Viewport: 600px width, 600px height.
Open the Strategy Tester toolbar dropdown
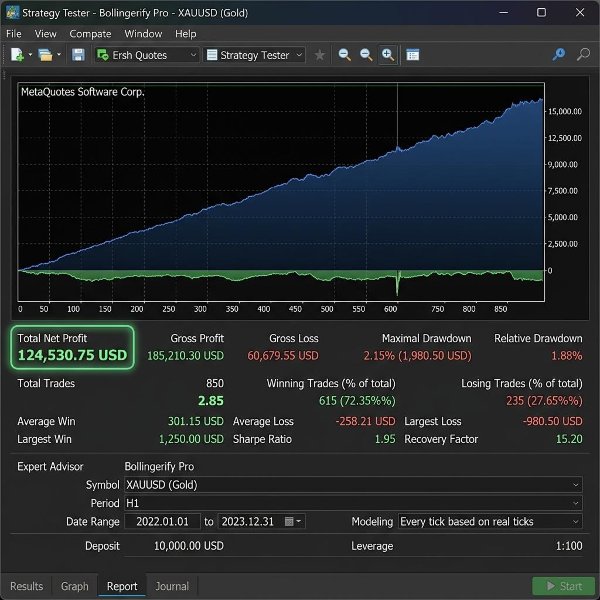(254, 55)
